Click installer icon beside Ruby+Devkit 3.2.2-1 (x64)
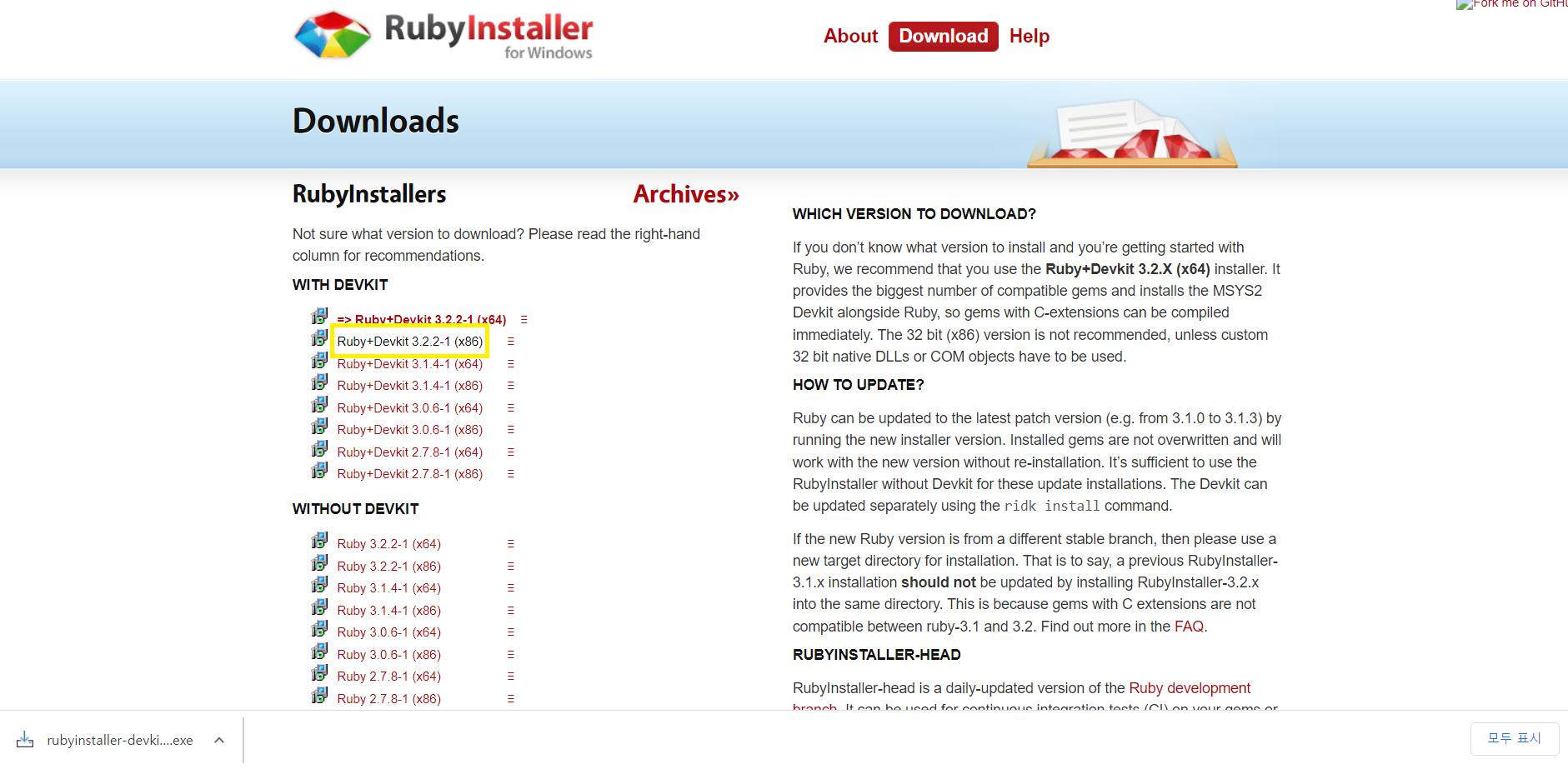This screenshot has height=769, width=1568. coord(319,317)
